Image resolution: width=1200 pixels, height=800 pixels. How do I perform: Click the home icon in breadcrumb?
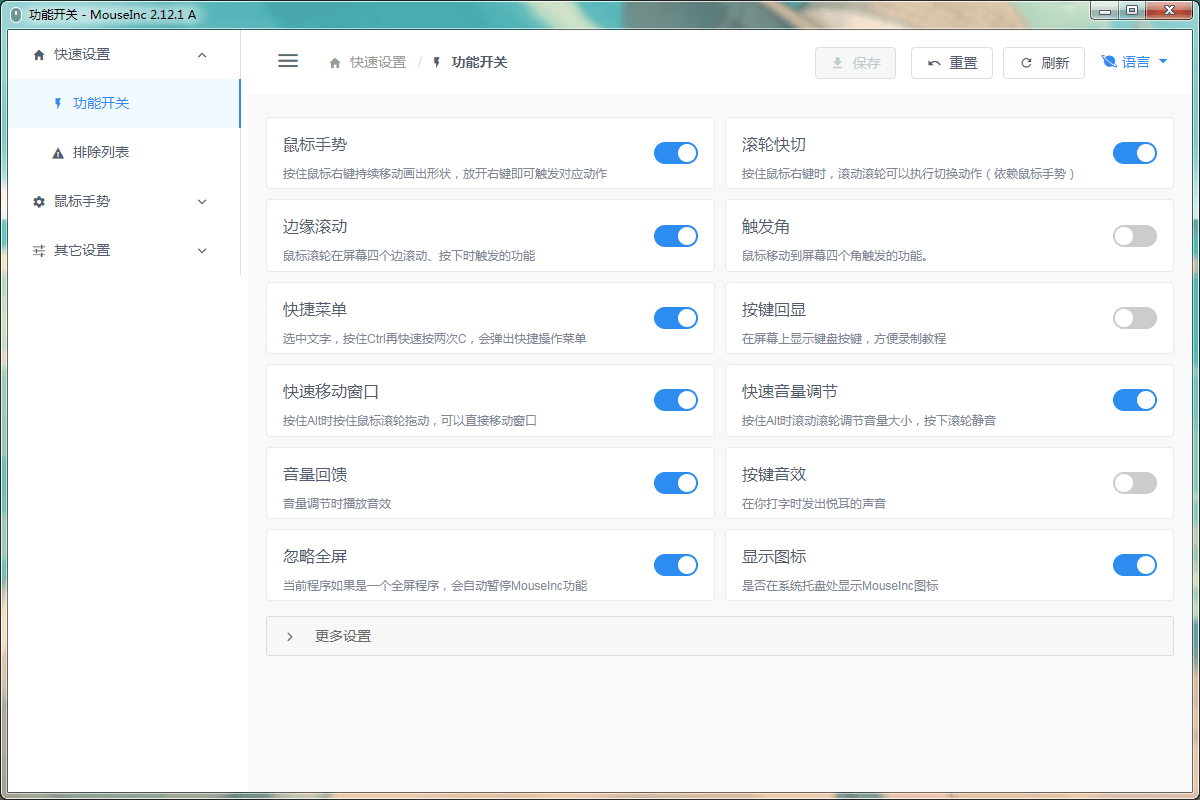click(335, 63)
